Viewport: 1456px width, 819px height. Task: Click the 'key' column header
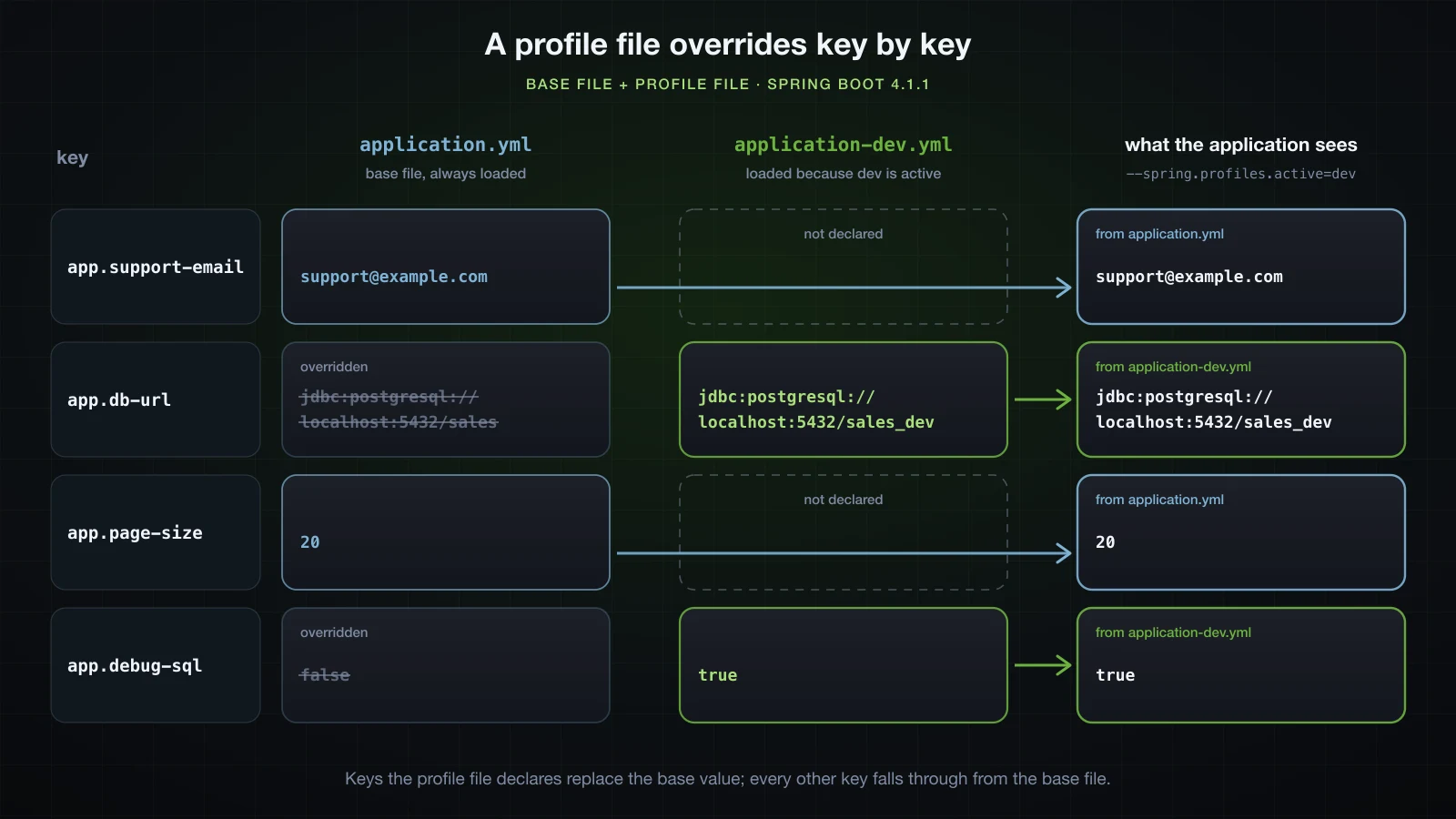coord(72,157)
